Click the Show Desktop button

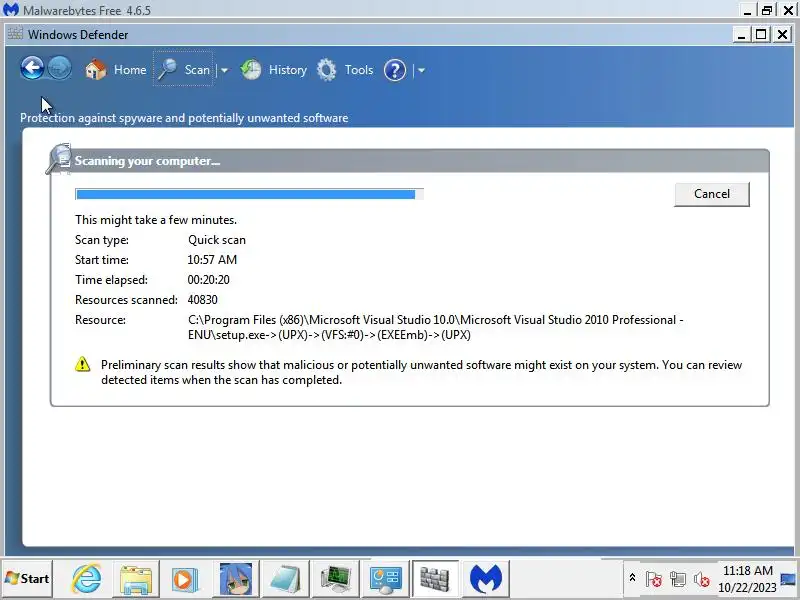789,579
